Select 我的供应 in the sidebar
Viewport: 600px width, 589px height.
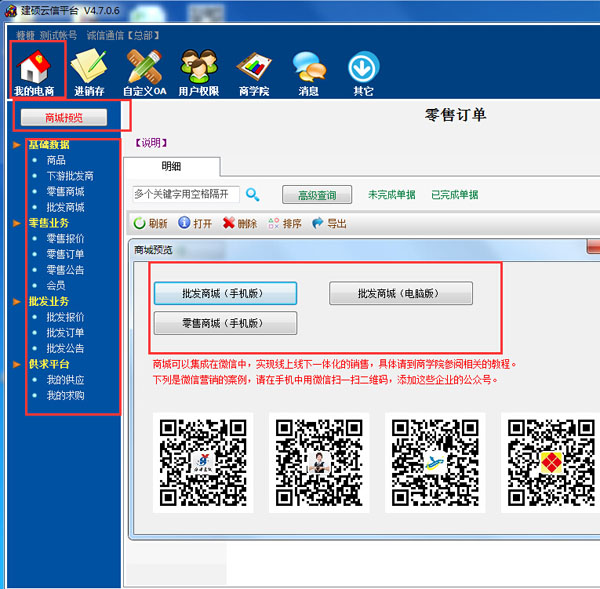[65, 380]
